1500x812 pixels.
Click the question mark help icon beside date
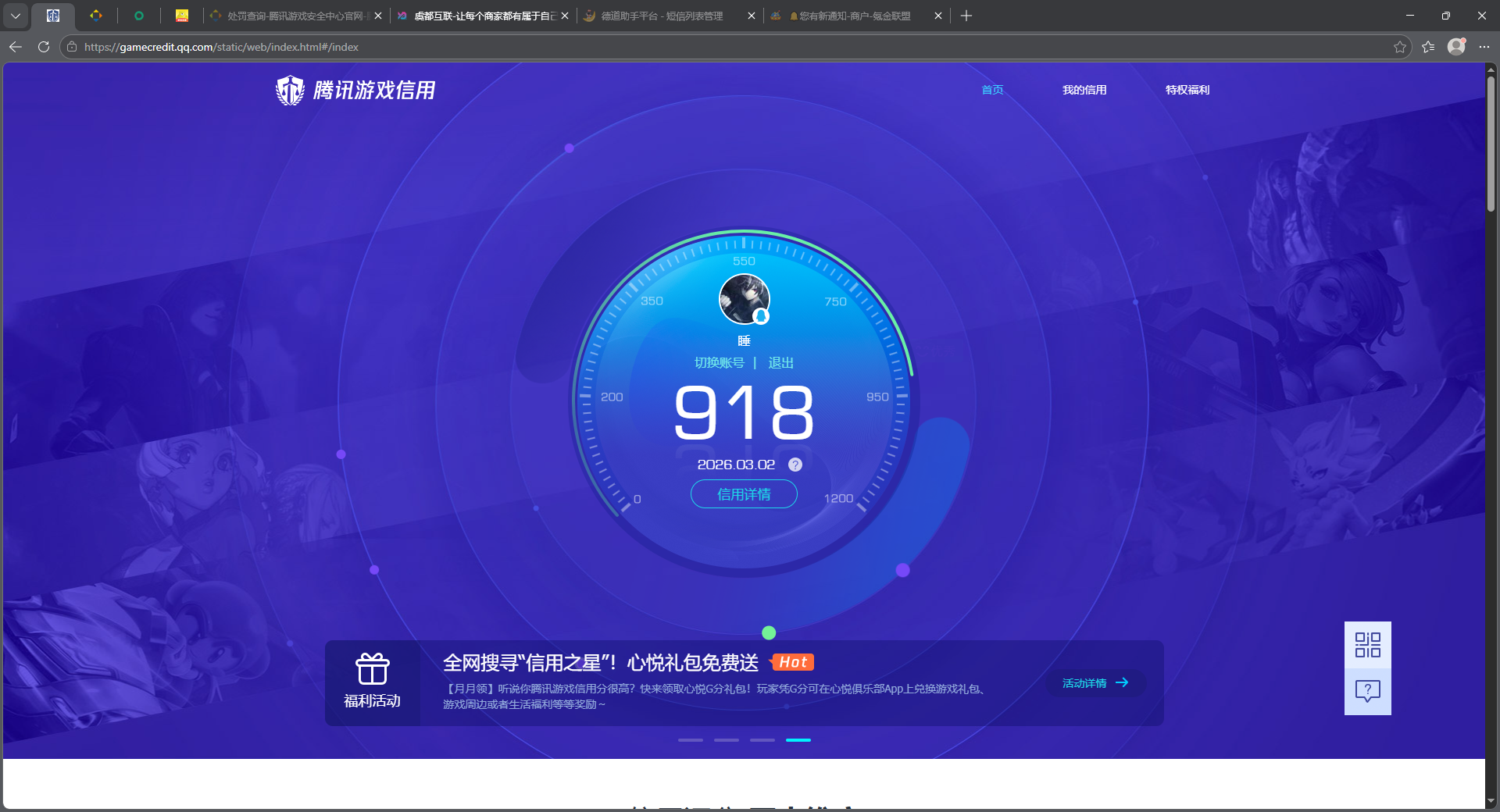click(795, 465)
